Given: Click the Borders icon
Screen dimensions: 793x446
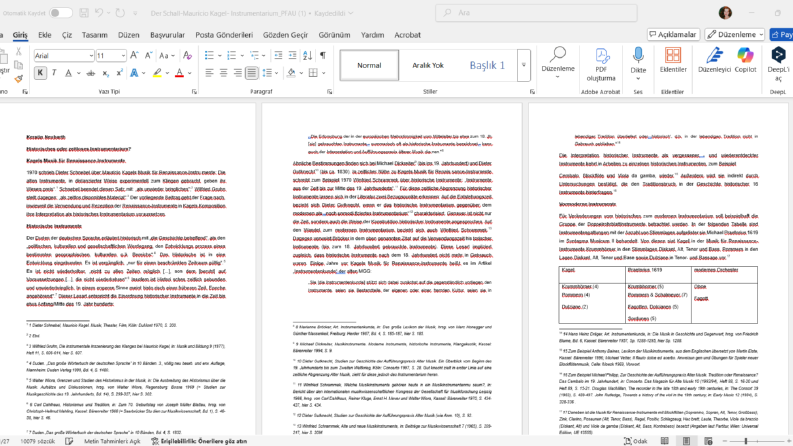Looking at the screenshot, I should (x=314, y=73).
